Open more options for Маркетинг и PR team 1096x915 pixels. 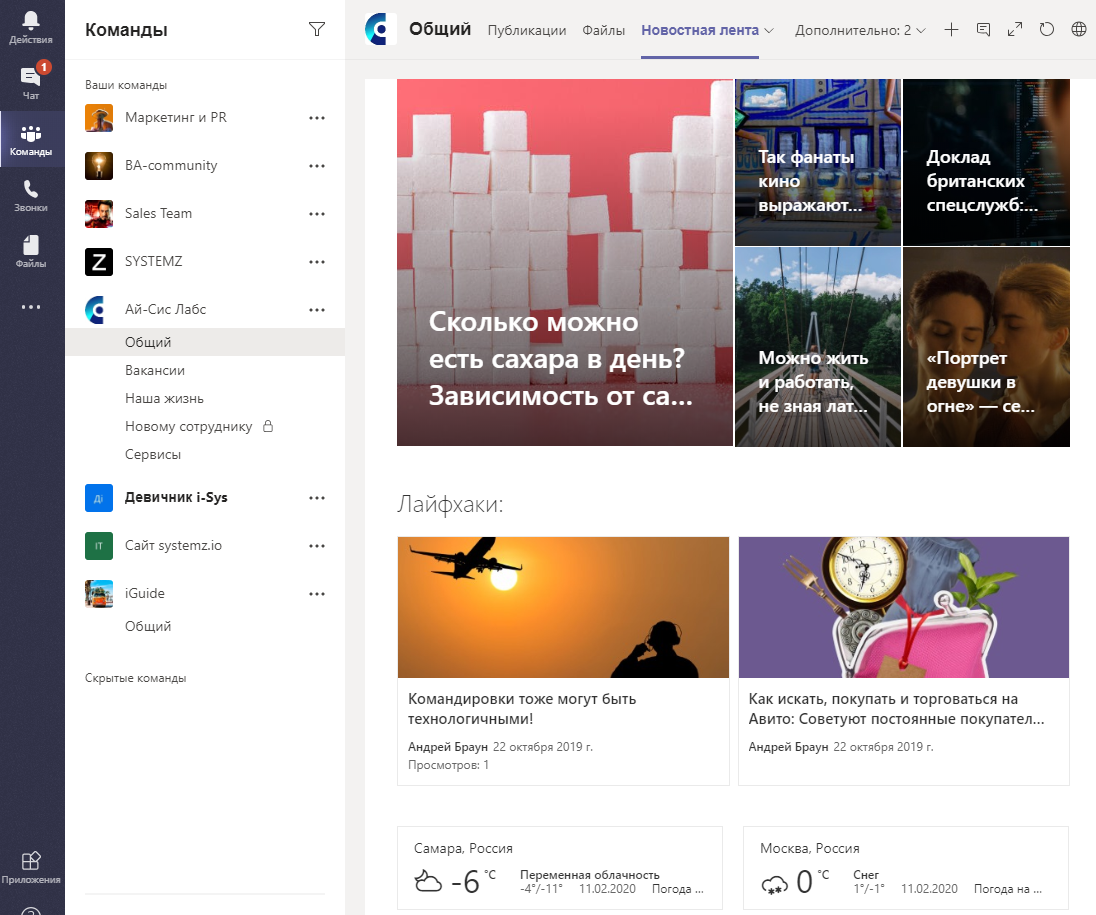click(316, 117)
